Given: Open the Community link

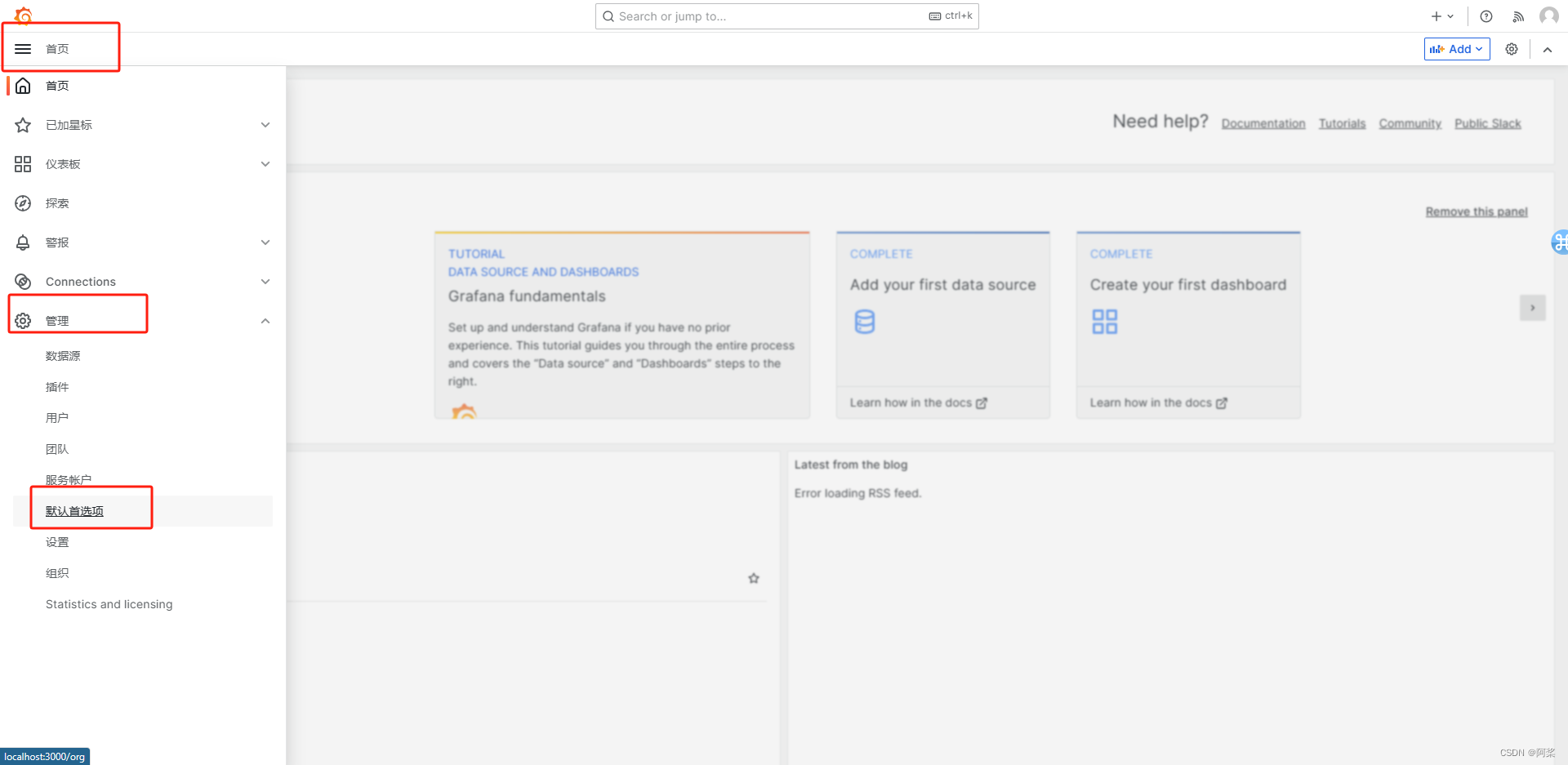Looking at the screenshot, I should [1410, 123].
